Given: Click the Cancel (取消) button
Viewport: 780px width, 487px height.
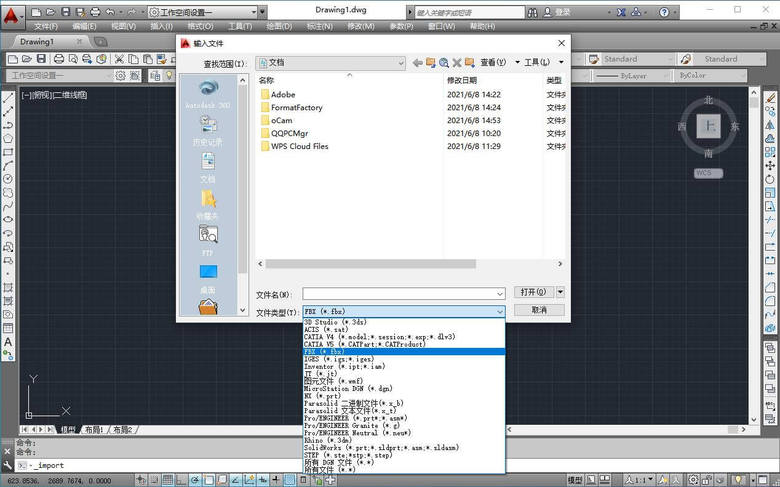Looking at the screenshot, I should 539,311.
